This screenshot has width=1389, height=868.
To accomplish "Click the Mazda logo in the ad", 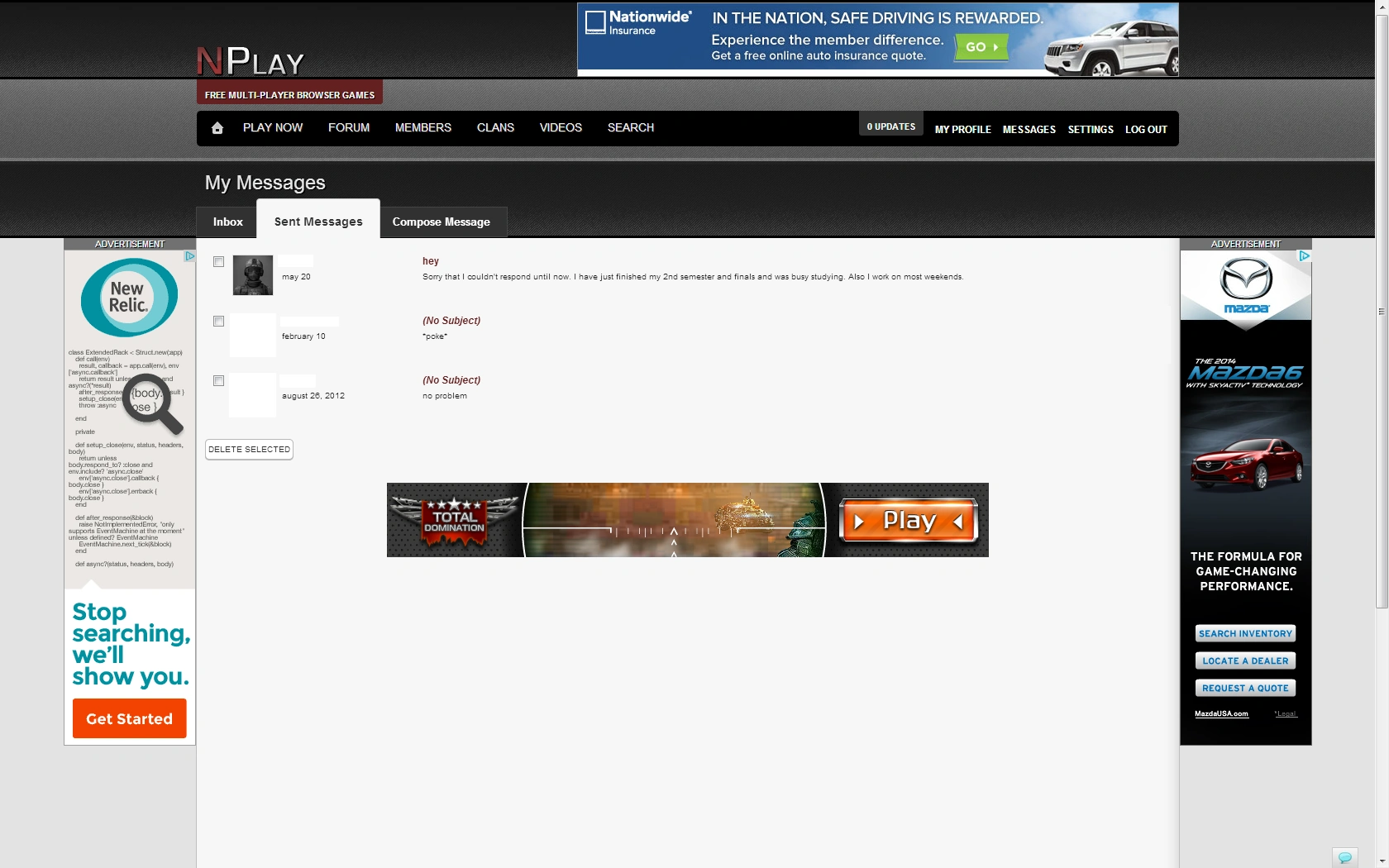I will pos(1246,285).
